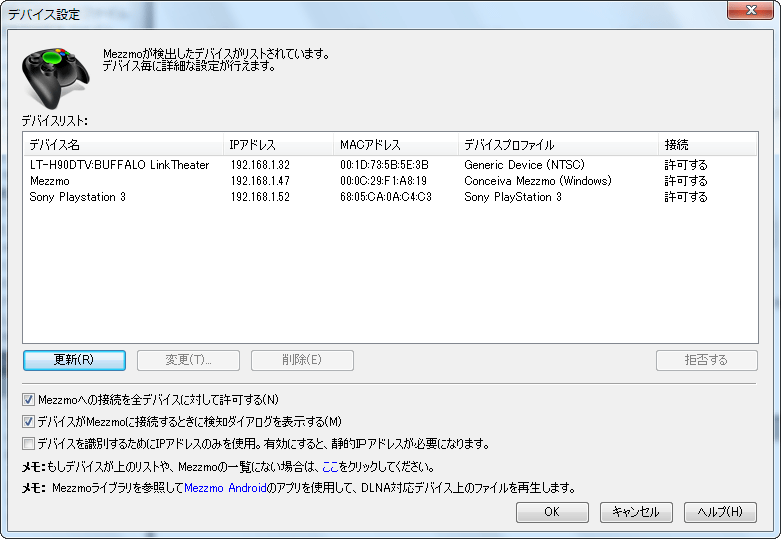Click the 更新(R) refresh button

74,360
